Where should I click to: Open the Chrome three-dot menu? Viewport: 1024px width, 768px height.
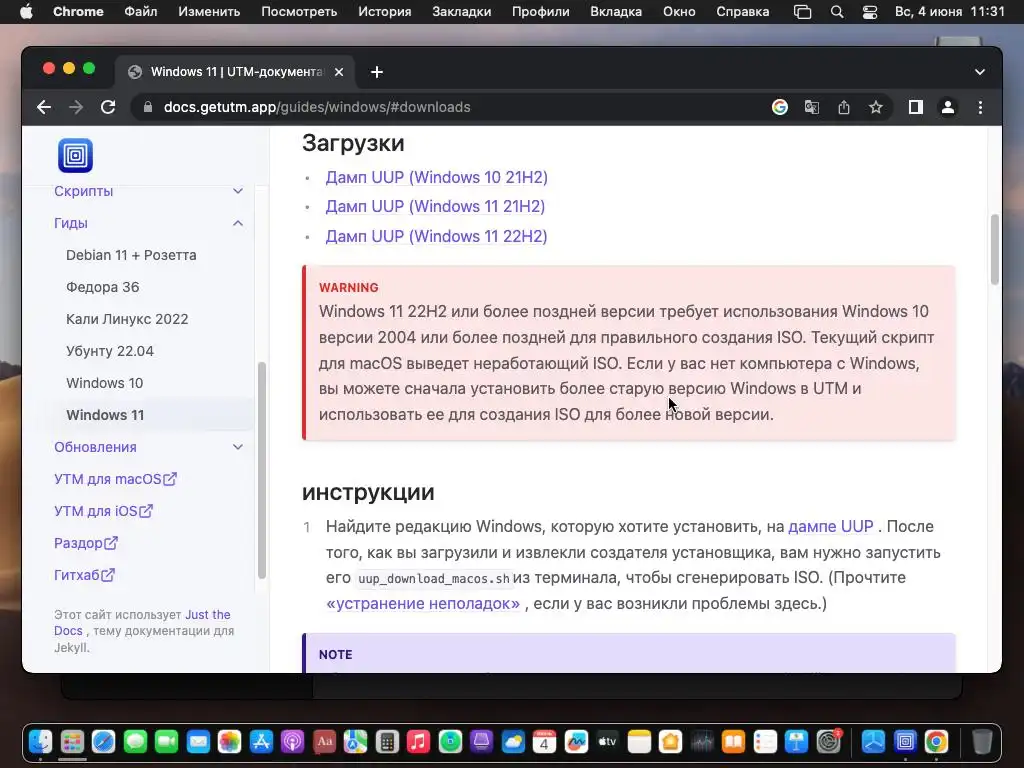980,107
